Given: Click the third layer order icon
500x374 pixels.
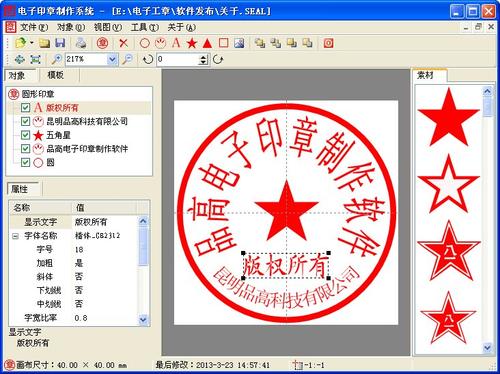Looking at the screenshot, I should click(x=292, y=43).
